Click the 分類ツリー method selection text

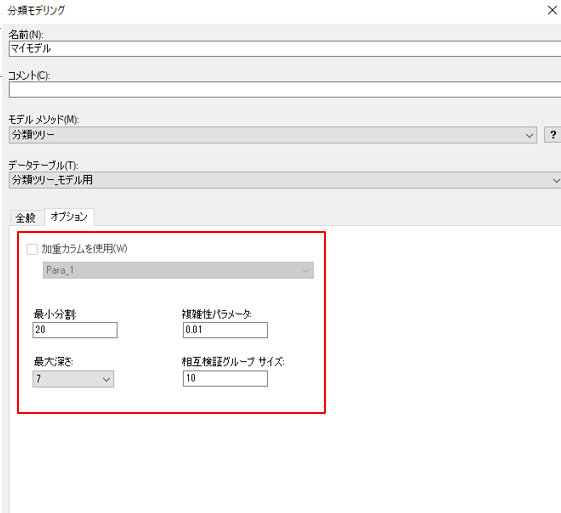pos(33,135)
